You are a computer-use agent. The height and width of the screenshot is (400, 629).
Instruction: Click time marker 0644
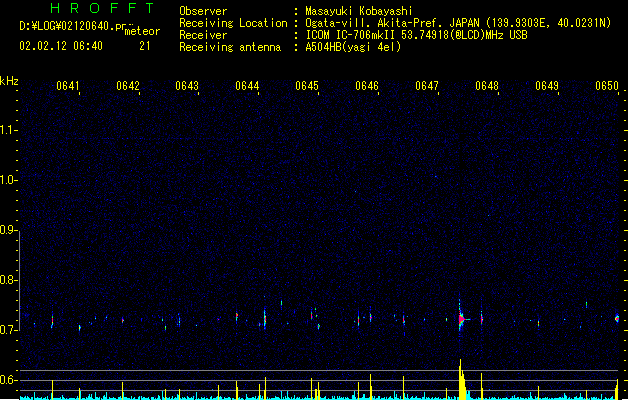tap(247, 86)
